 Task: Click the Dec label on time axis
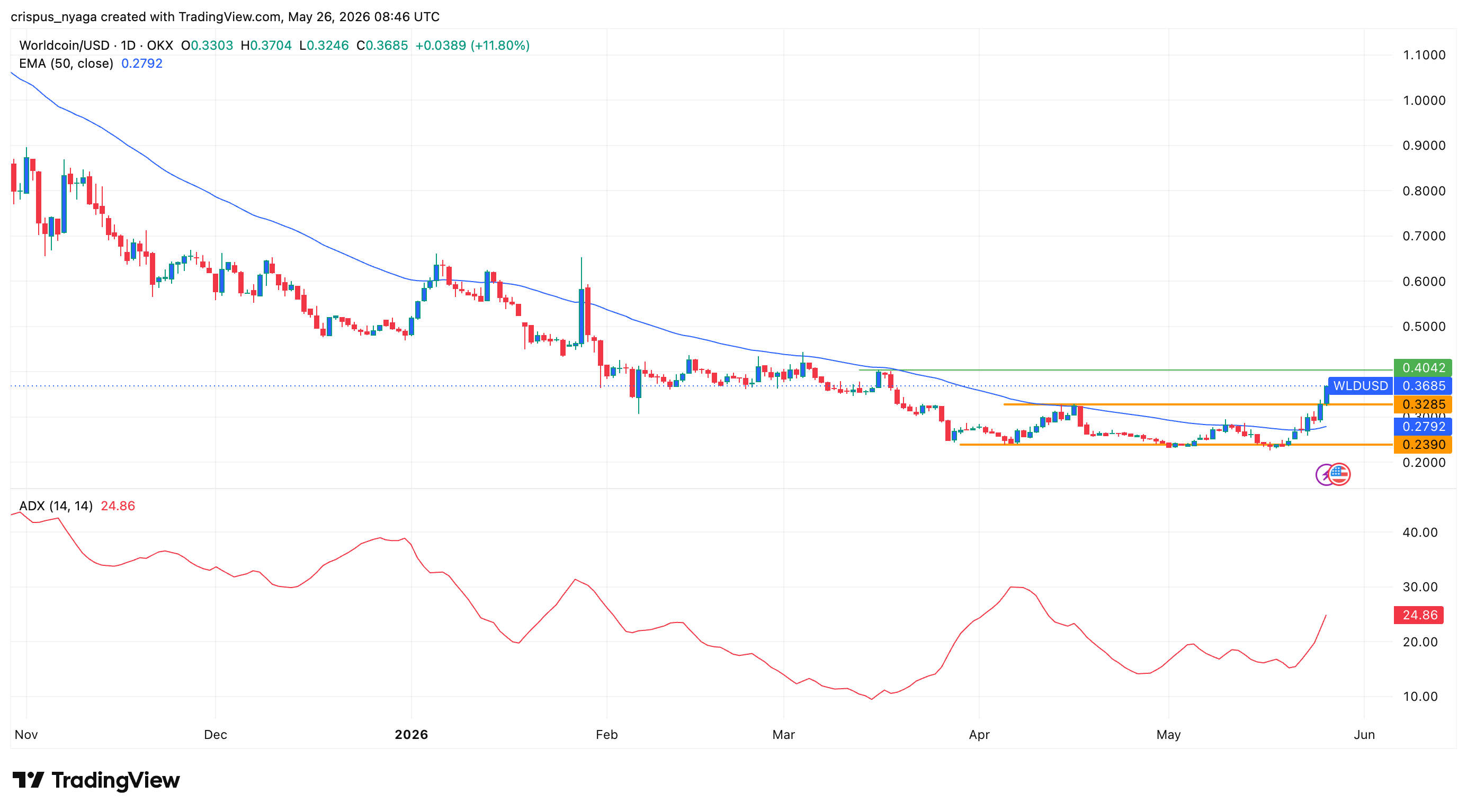click(x=215, y=735)
